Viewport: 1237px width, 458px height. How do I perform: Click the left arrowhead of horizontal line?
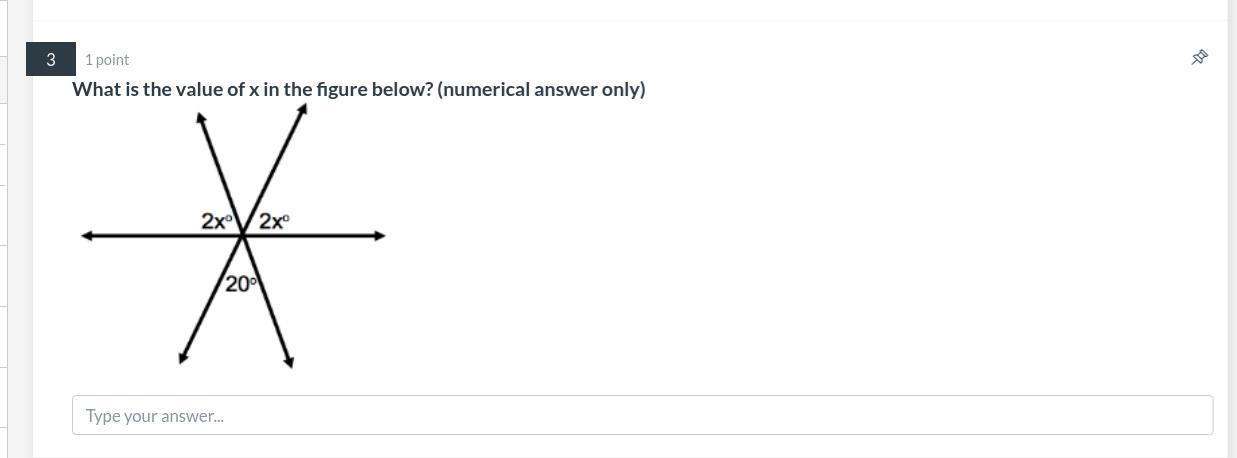pyautogui.click(x=87, y=236)
